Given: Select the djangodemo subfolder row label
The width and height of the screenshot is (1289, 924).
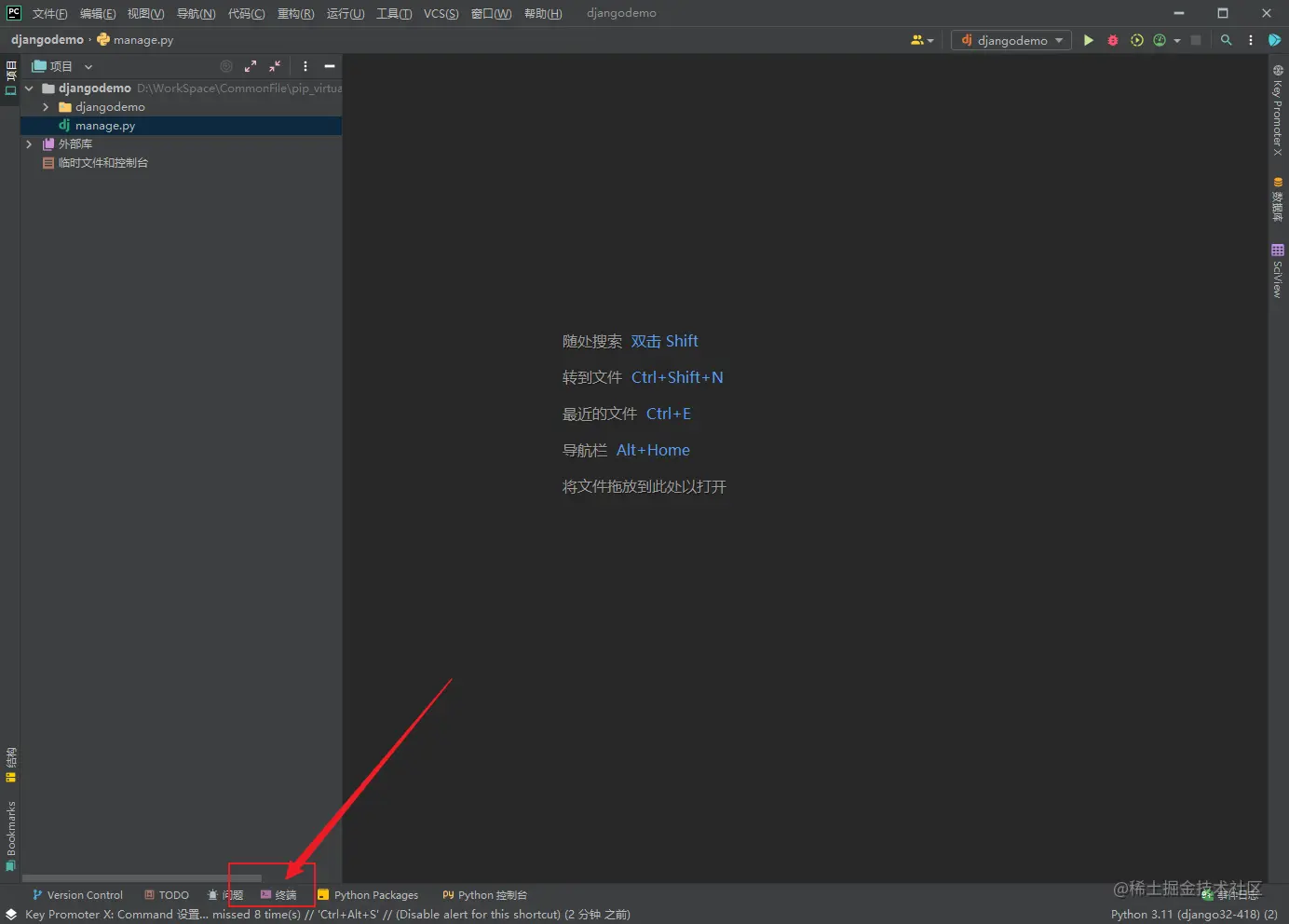Looking at the screenshot, I should [110, 107].
